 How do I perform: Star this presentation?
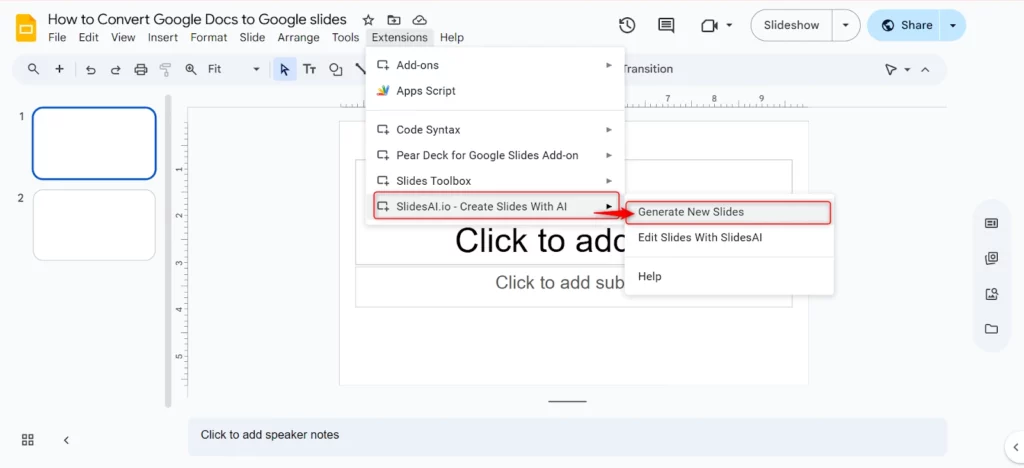coord(368,20)
